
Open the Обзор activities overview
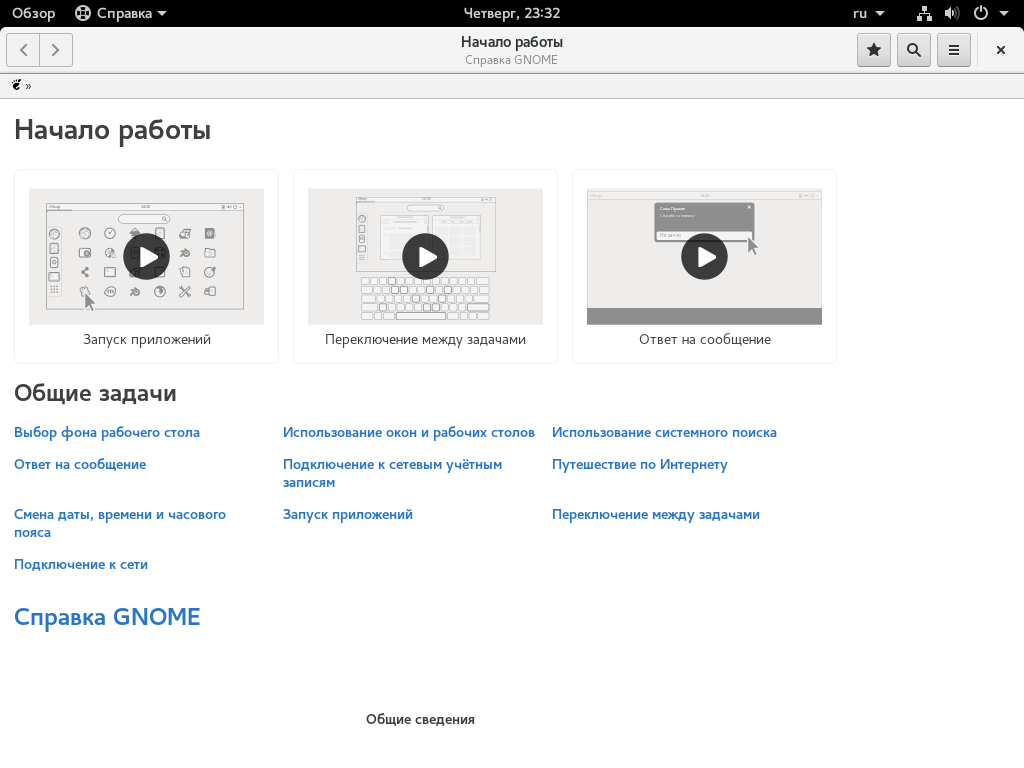click(x=33, y=13)
